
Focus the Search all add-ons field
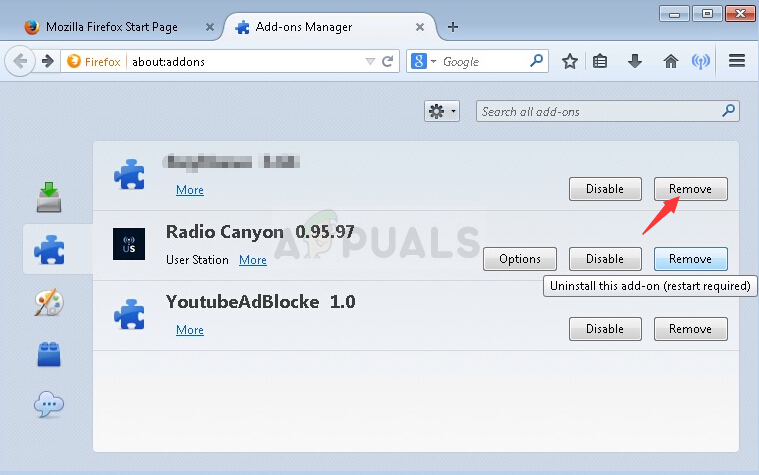coord(607,111)
